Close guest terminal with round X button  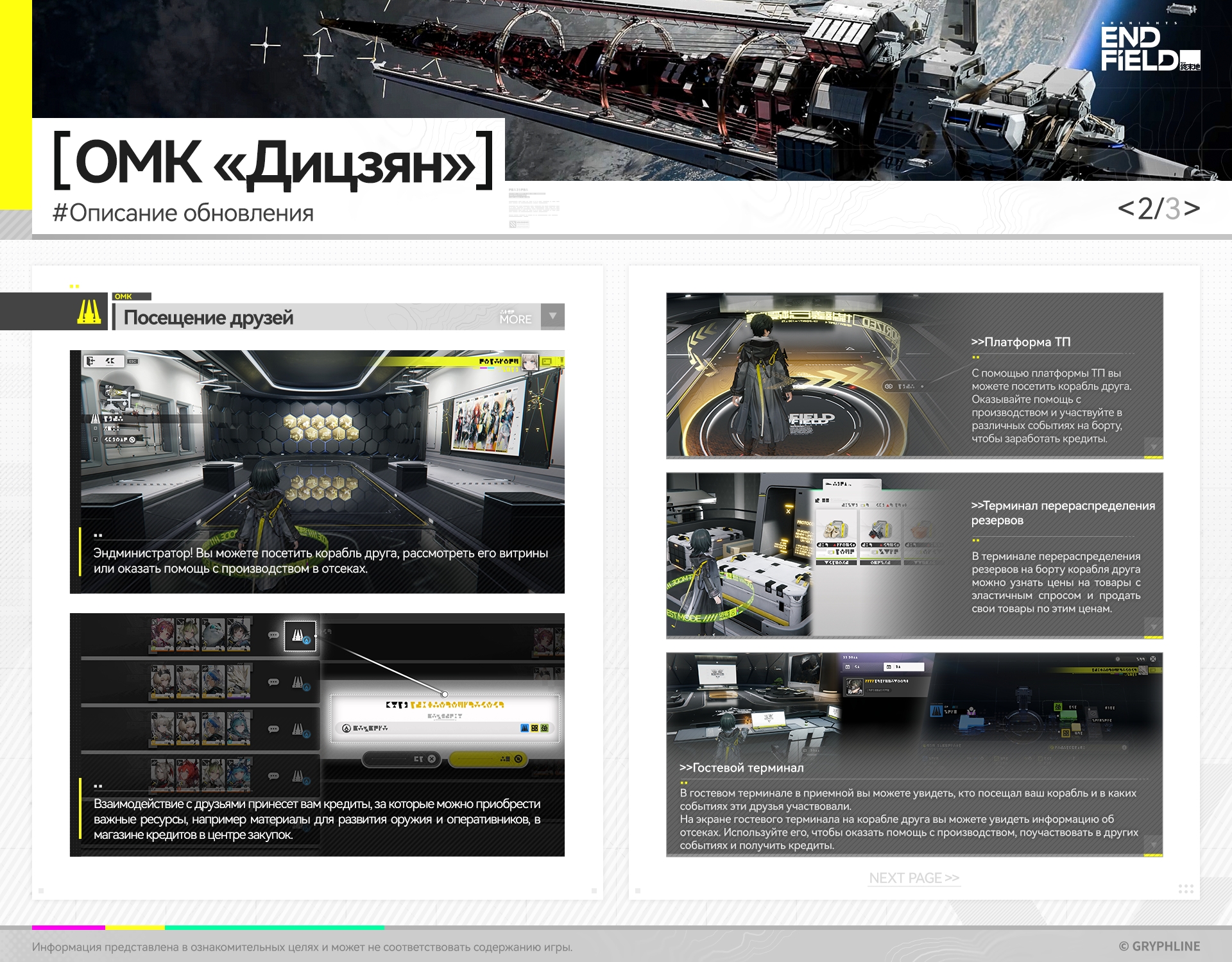coord(1153,659)
